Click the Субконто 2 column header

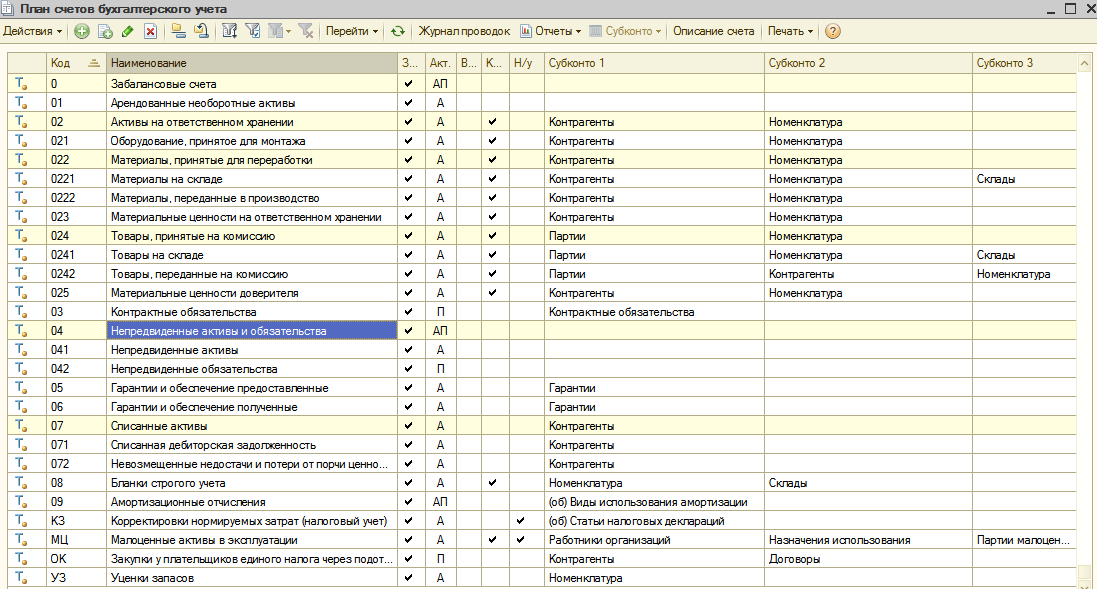868,63
